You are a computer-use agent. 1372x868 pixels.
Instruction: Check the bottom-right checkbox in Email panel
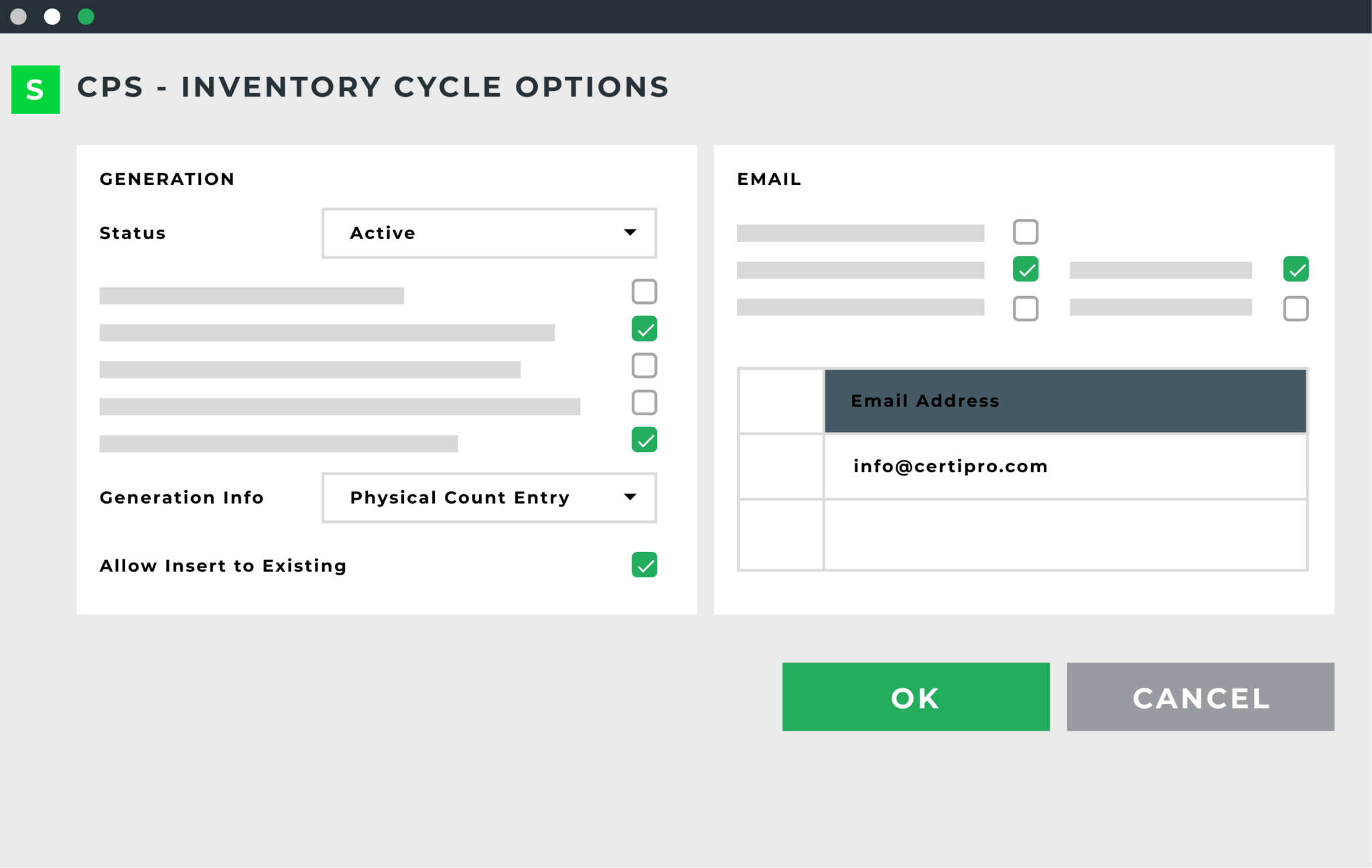1296,309
